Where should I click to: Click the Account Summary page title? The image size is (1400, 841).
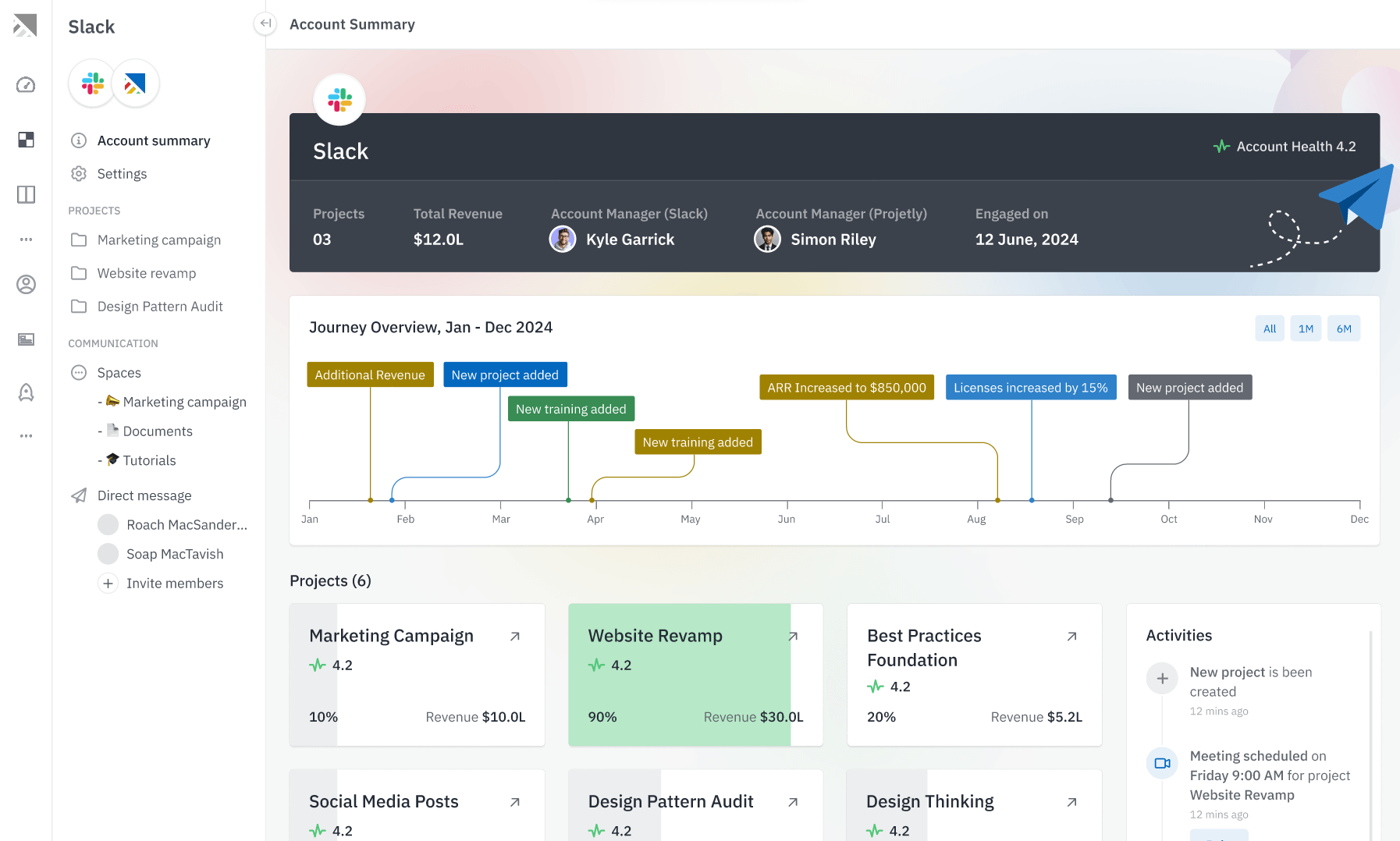pyautogui.click(x=352, y=24)
